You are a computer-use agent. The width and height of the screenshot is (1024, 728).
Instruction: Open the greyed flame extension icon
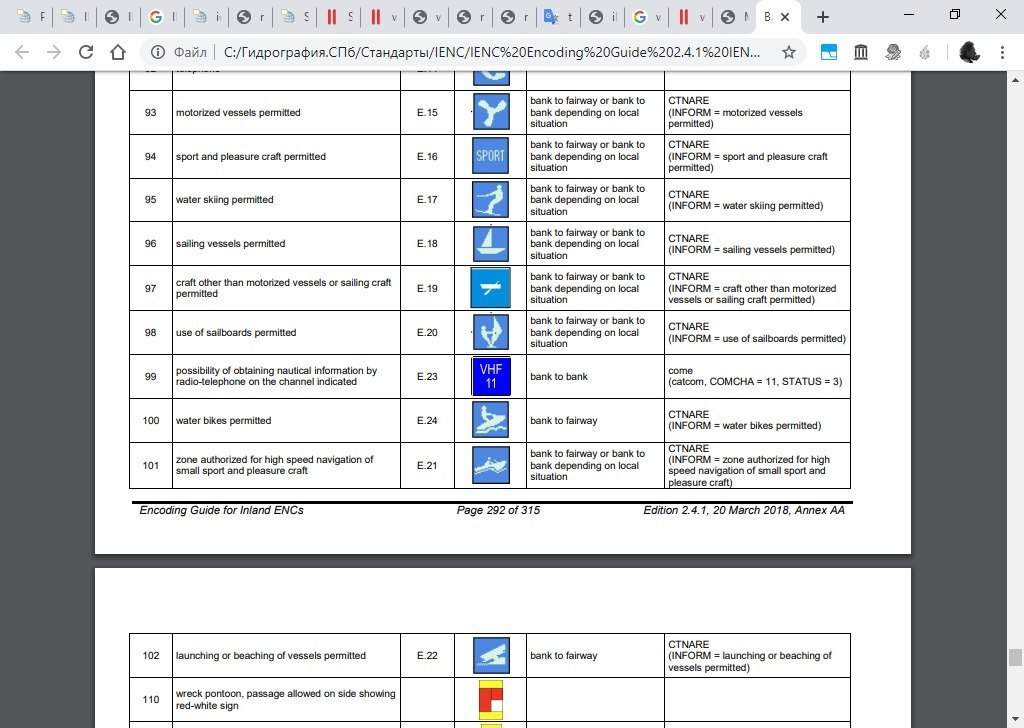coord(924,52)
